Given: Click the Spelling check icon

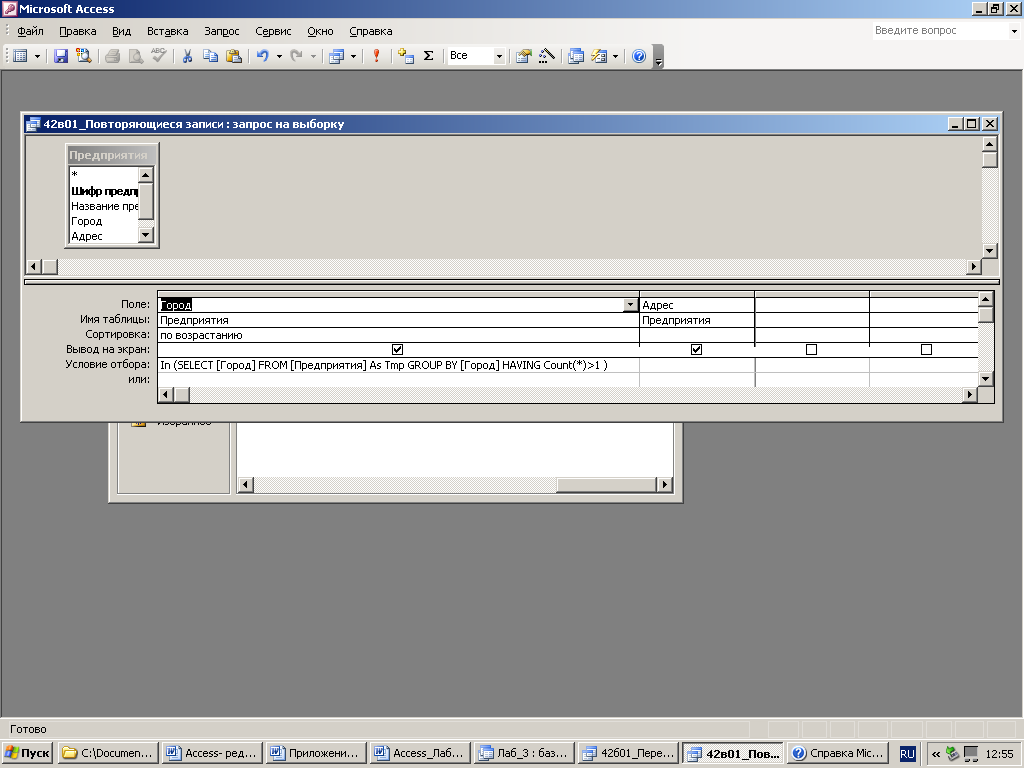Looking at the screenshot, I should point(159,56).
